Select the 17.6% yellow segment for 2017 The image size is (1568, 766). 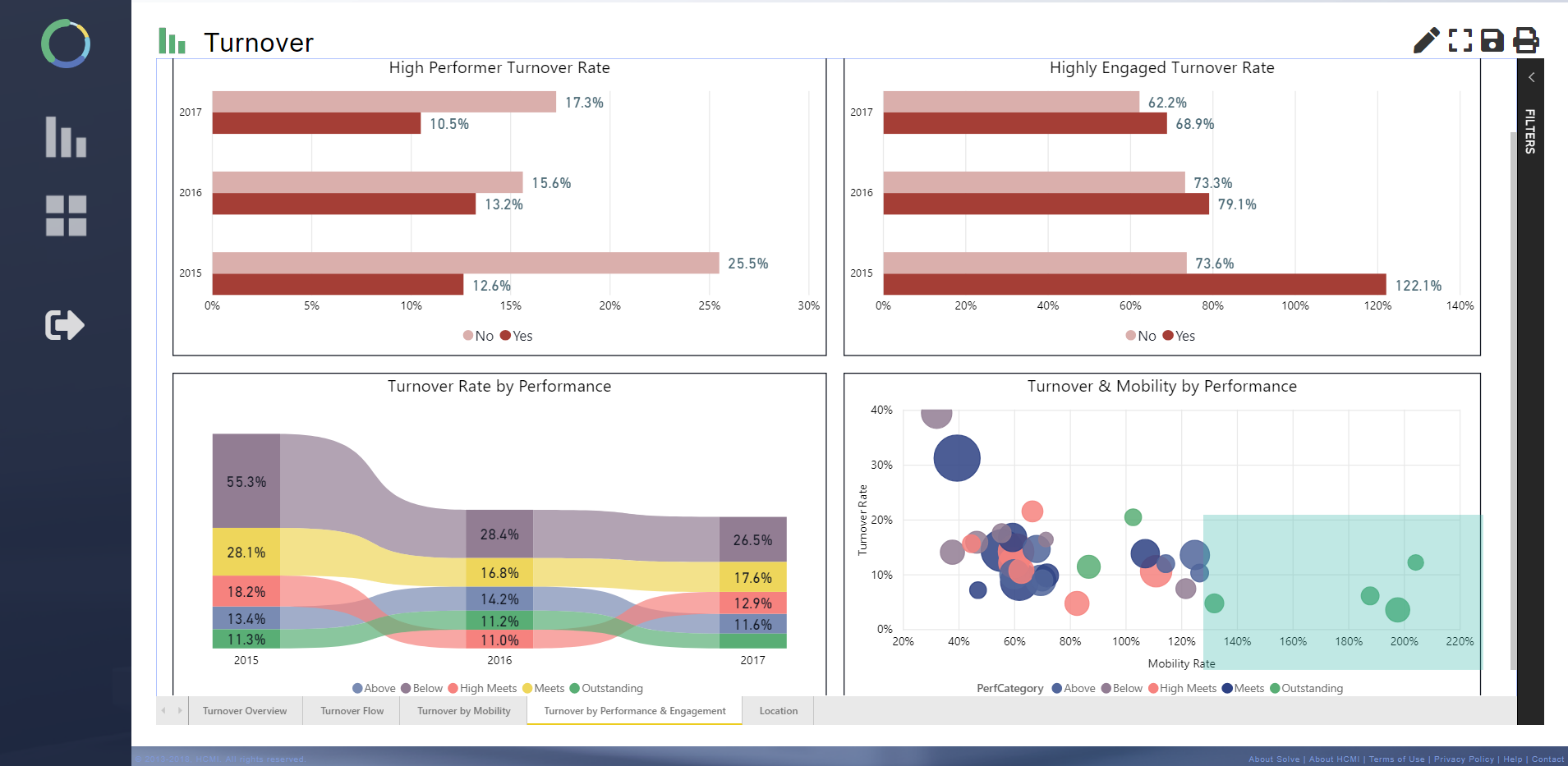click(x=753, y=577)
